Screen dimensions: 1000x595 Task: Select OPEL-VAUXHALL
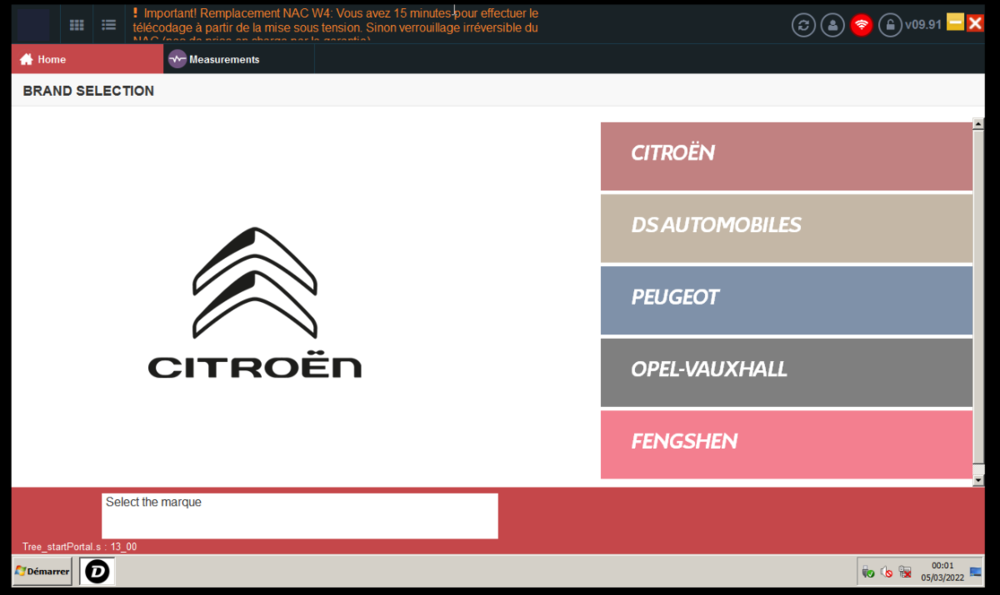(x=785, y=371)
